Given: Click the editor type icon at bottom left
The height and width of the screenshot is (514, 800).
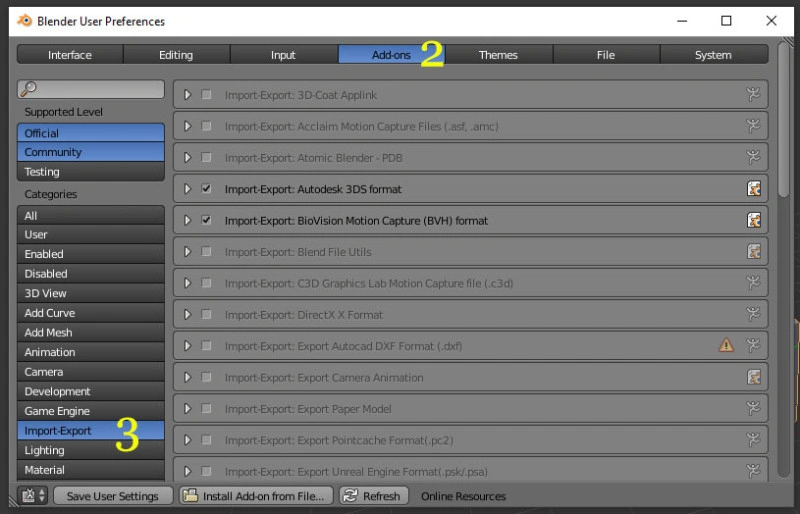Looking at the screenshot, I should coord(33,495).
